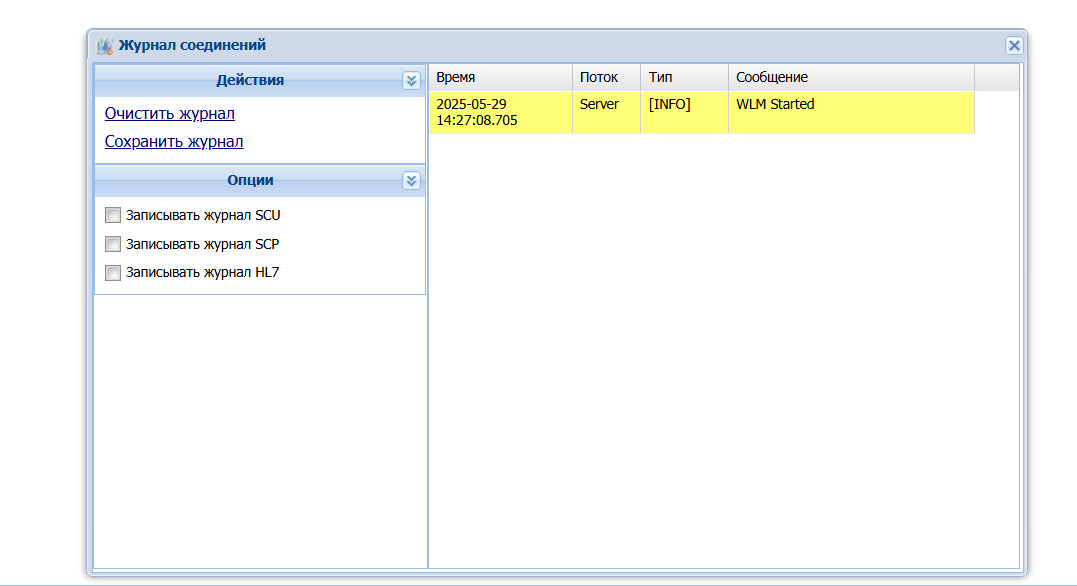Viewport: 1077px width, 586px height.
Task: Collapse the Действия panel with chevron icon
Action: point(411,80)
